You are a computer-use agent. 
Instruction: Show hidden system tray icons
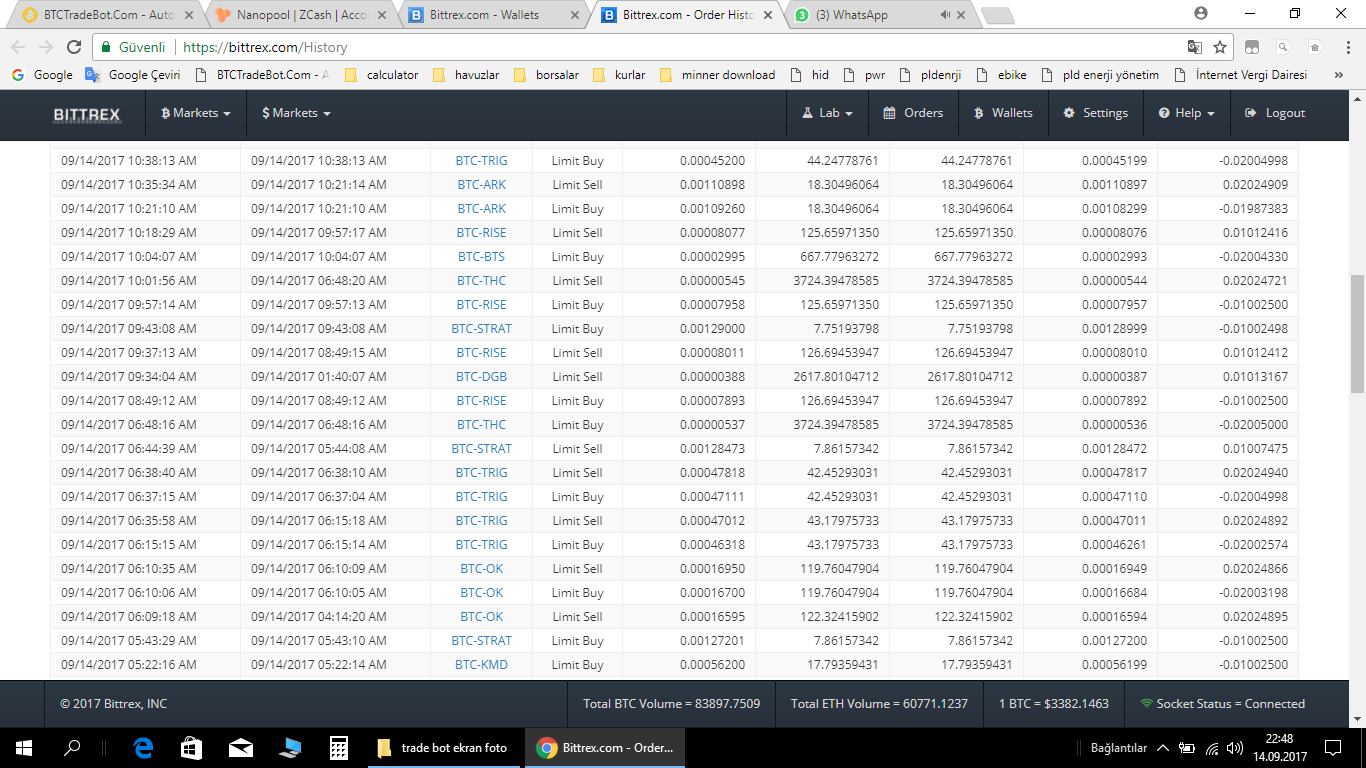point(1163,748)
